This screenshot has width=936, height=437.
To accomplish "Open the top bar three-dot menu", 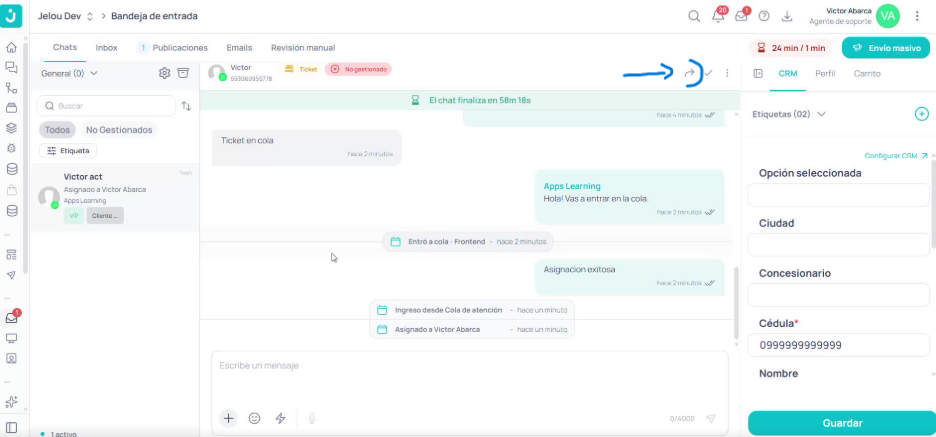I will coord(917,16).
